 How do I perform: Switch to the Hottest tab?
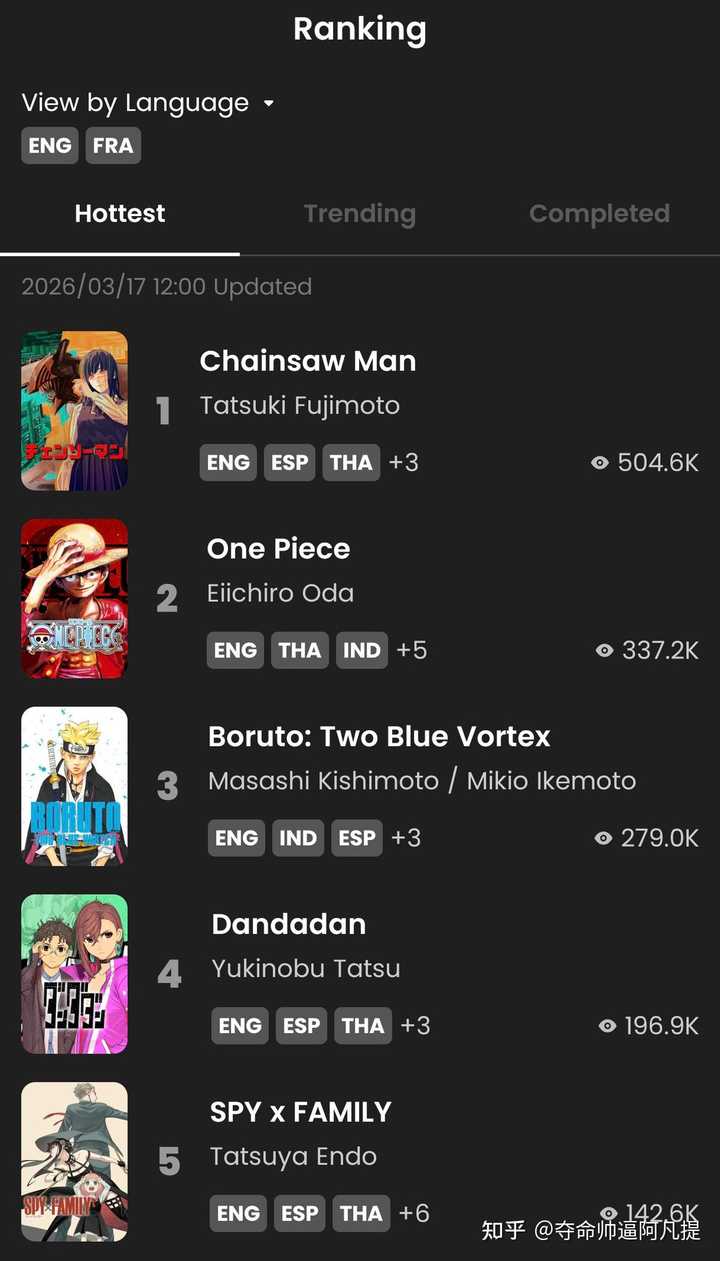tap(120, 214)
